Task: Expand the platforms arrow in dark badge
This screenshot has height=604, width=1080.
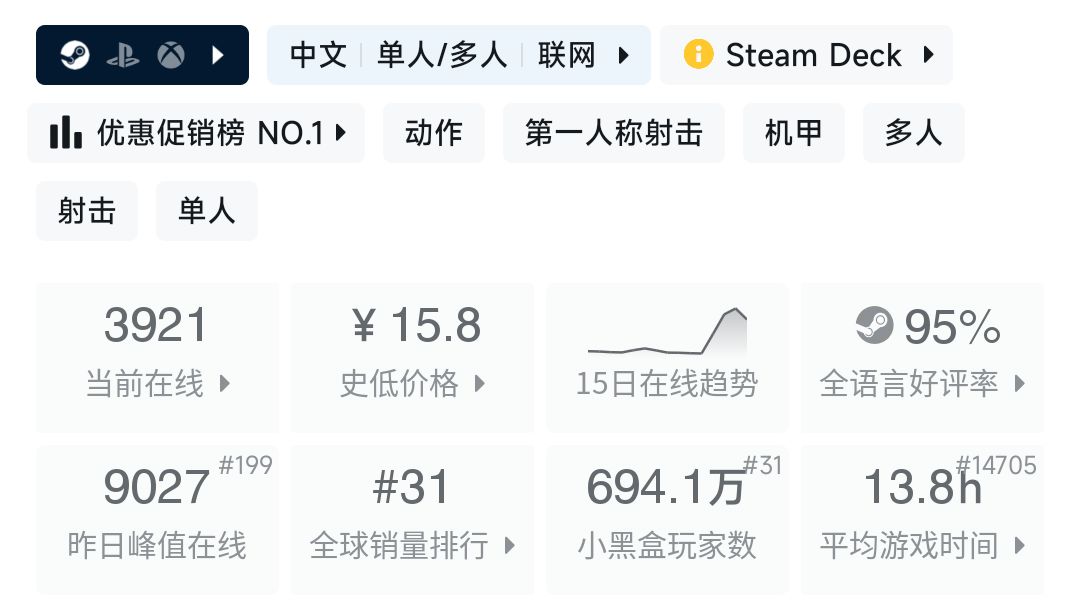Action: point(218,55)
